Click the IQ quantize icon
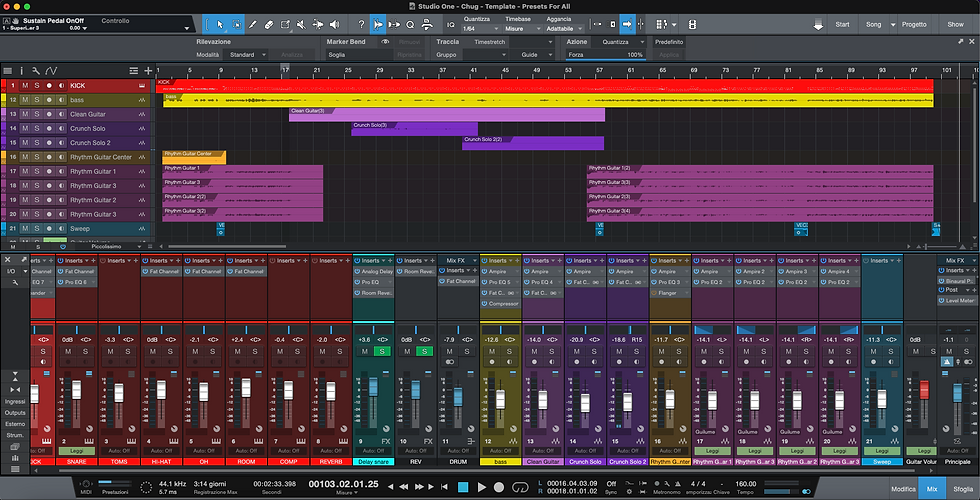 coord(451,24)
